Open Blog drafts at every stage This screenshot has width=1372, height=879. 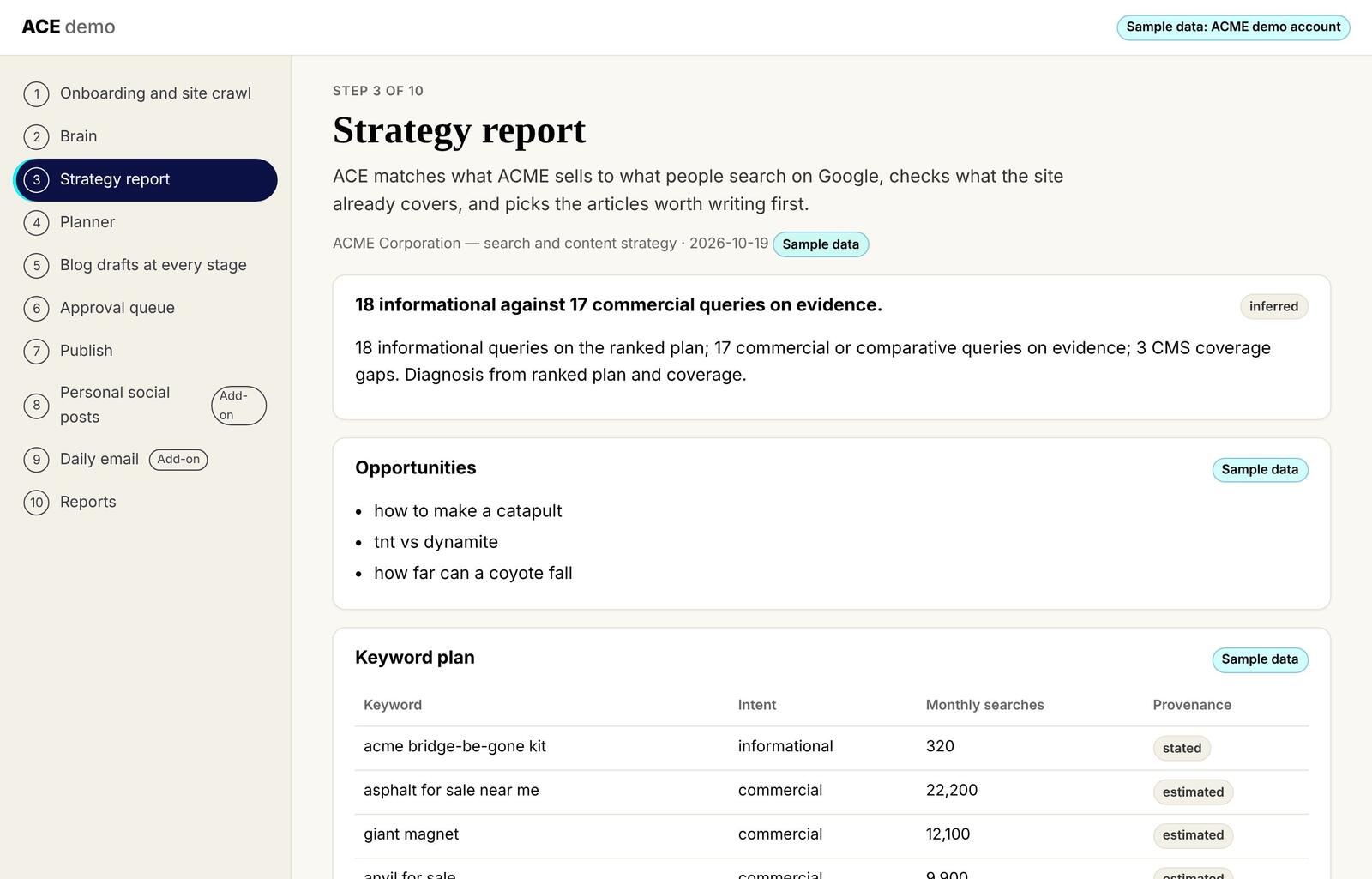(146, 266)
